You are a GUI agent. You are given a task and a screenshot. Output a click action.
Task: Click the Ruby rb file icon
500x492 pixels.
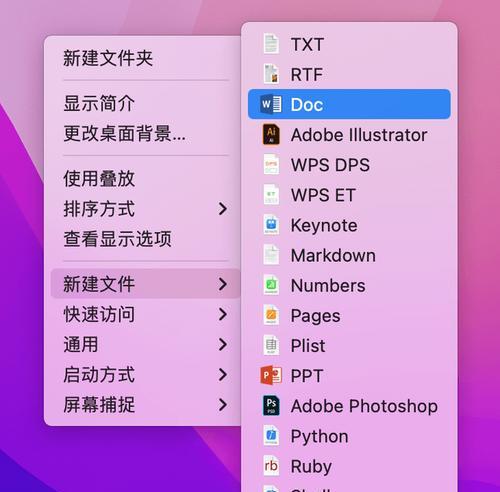point(271,466)
